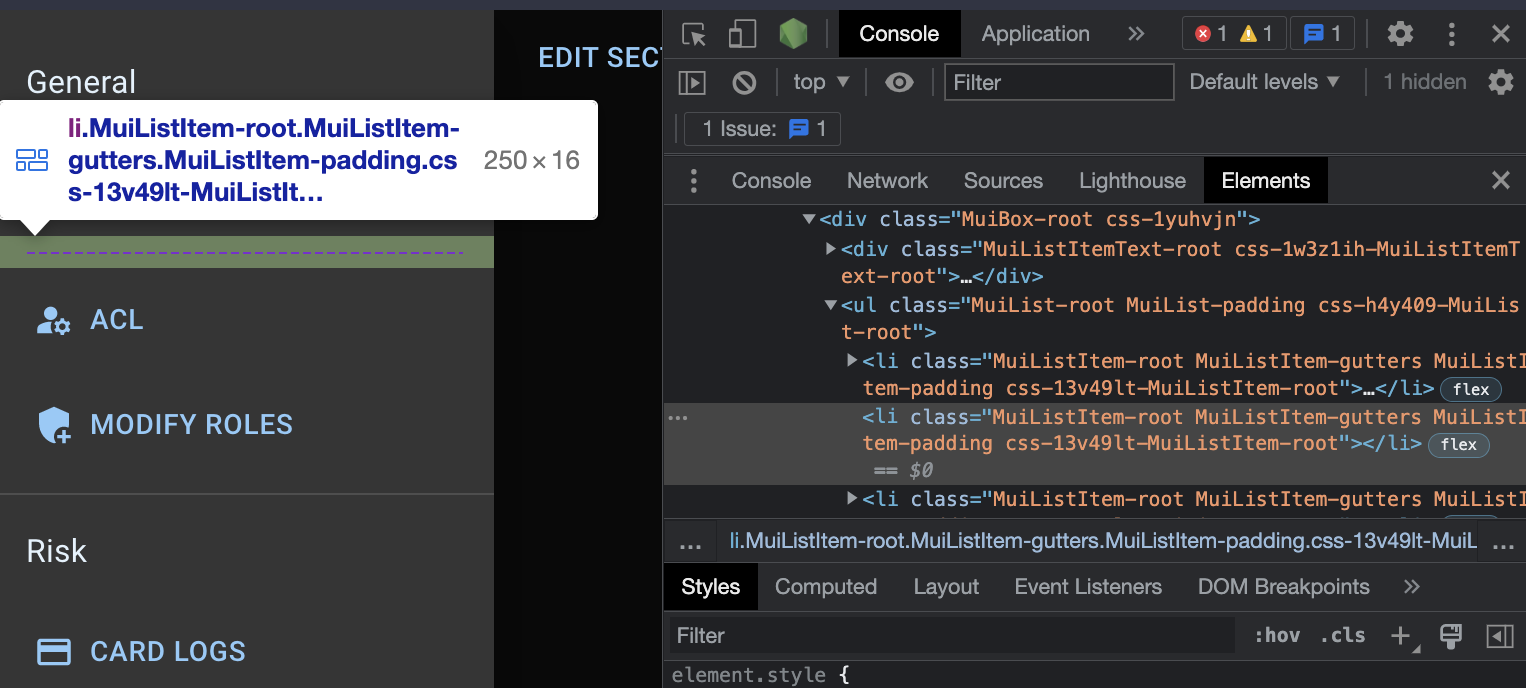The height and width of the screenshot is (688, 1526).
Task: Select the Lighthouse tab in drawer
Action: tap(1132, 181)
